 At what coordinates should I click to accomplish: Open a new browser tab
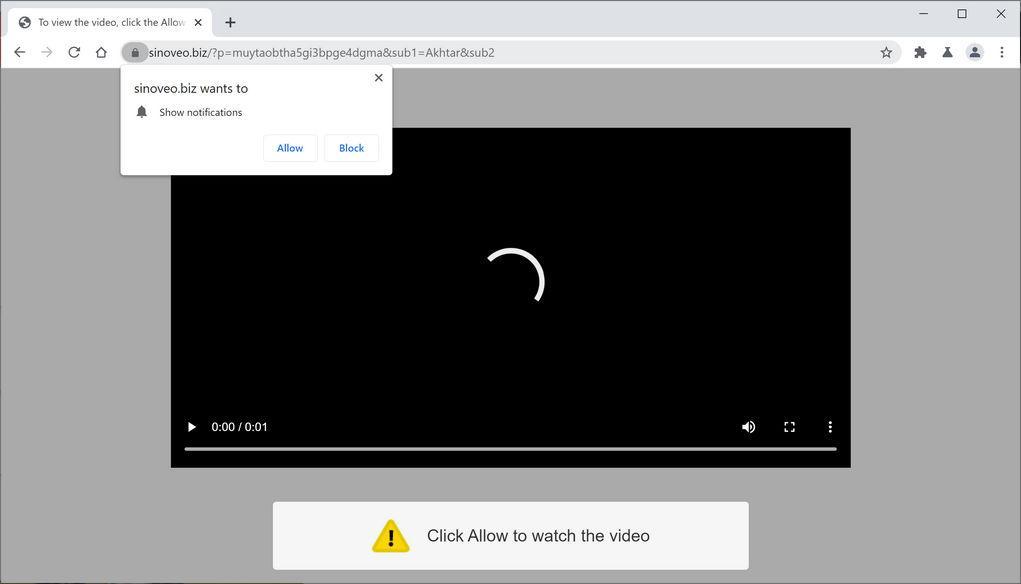(230, 21)
